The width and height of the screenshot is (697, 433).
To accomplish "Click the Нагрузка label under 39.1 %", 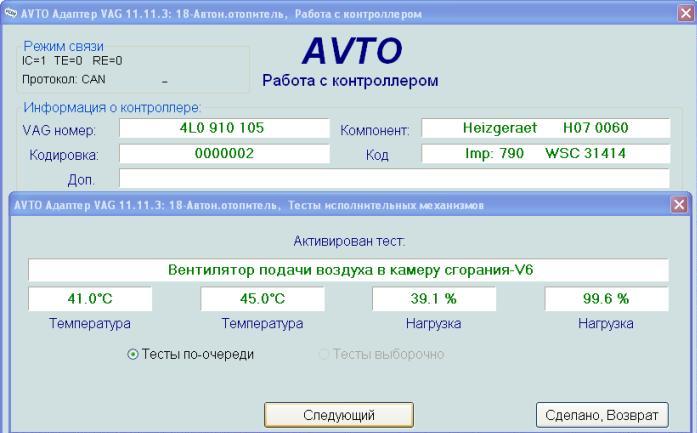I will coord(433,324).
